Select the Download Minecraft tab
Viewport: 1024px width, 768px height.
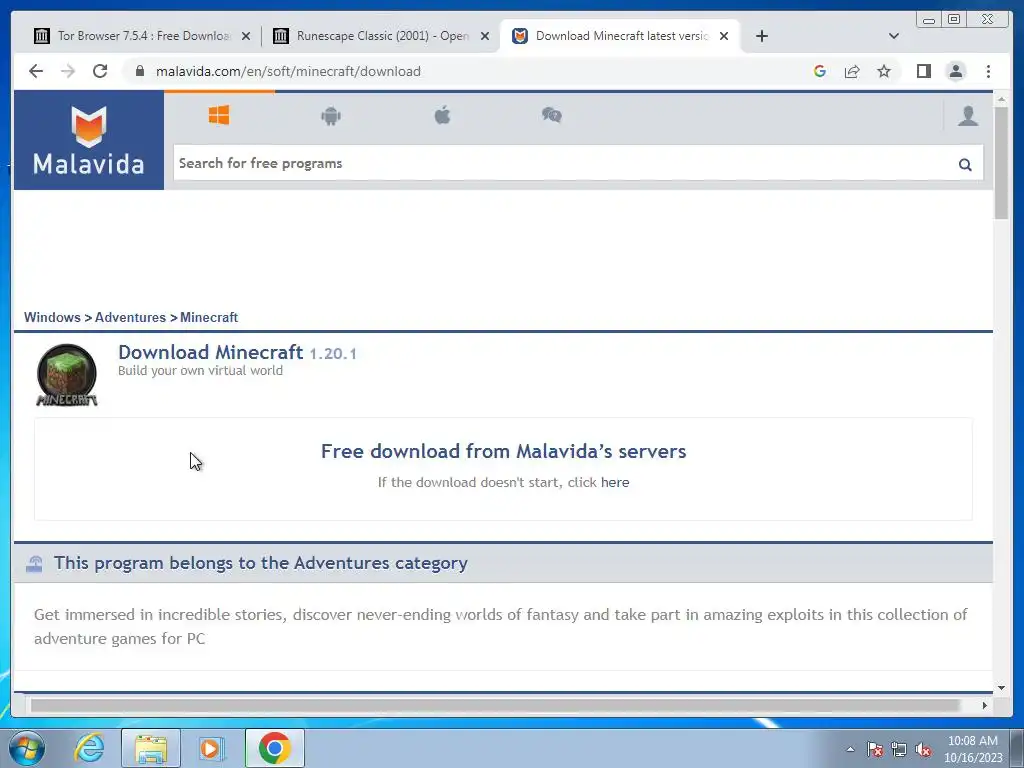619,36
